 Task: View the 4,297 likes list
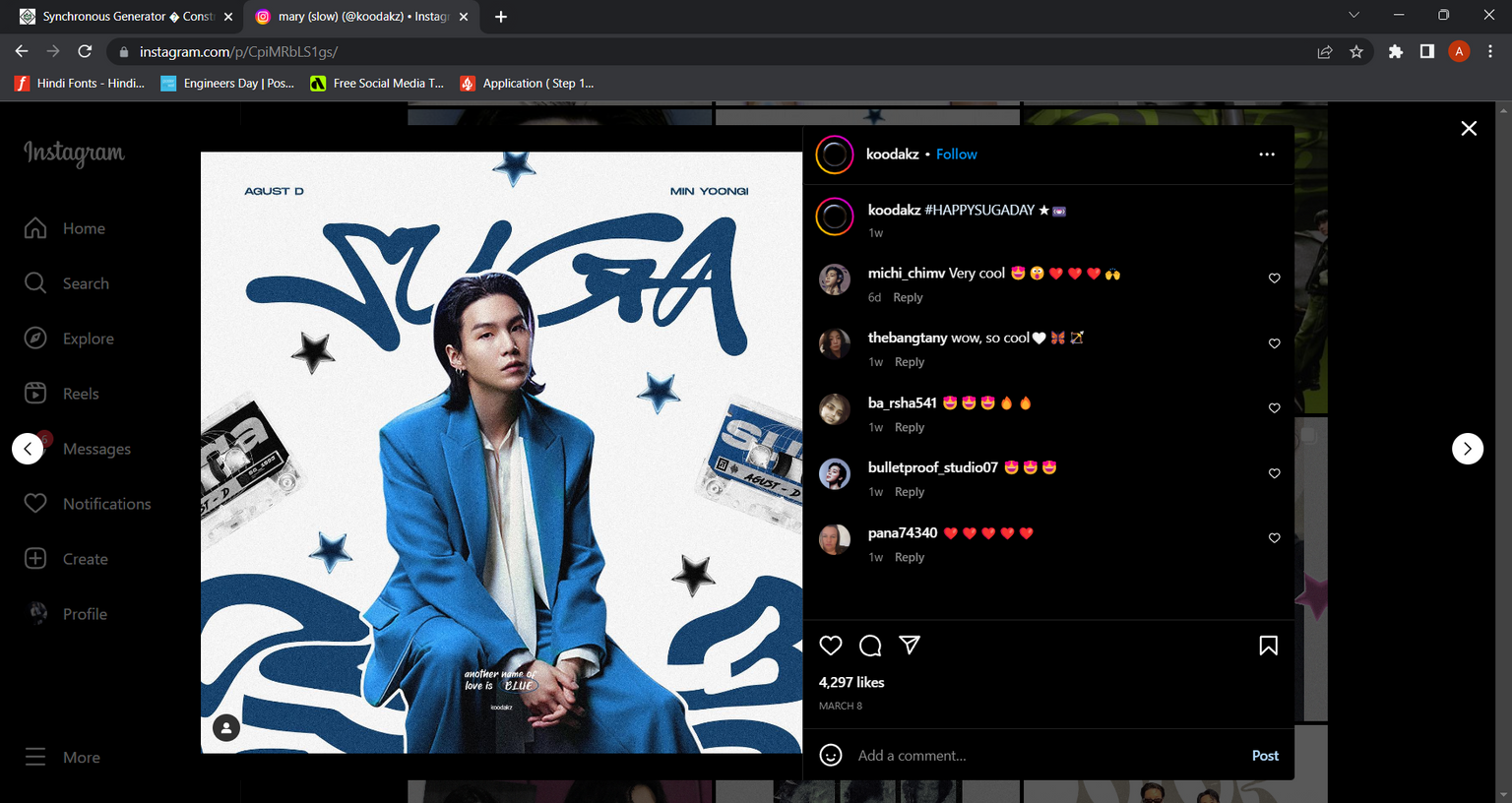tap(851, 682)
